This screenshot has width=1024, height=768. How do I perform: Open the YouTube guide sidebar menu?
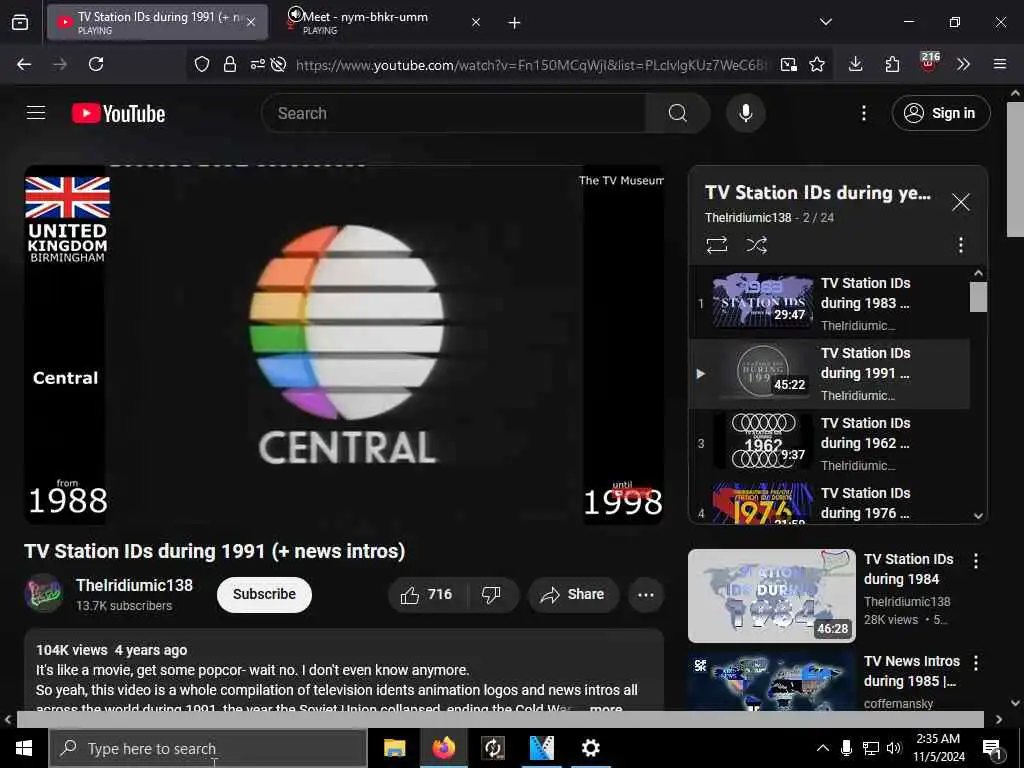click(36, 113)
